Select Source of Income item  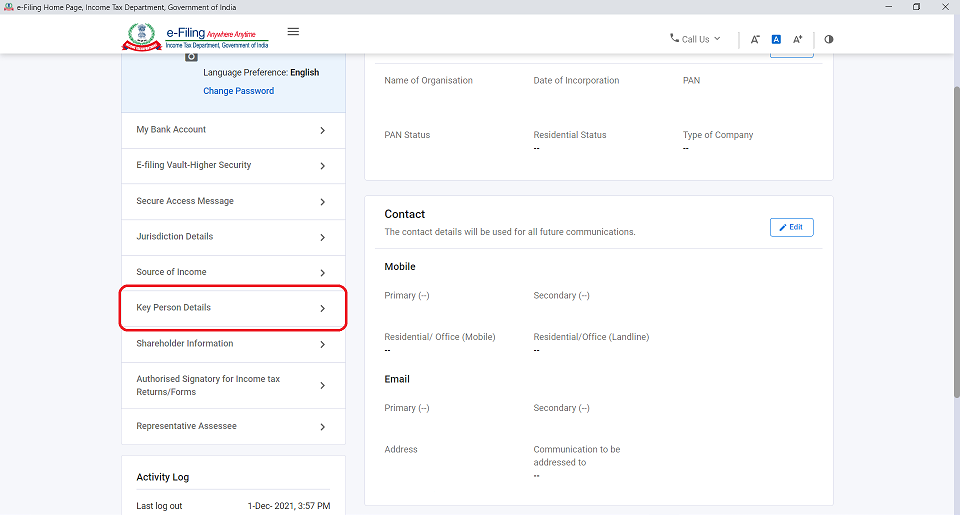click(232, 272)
